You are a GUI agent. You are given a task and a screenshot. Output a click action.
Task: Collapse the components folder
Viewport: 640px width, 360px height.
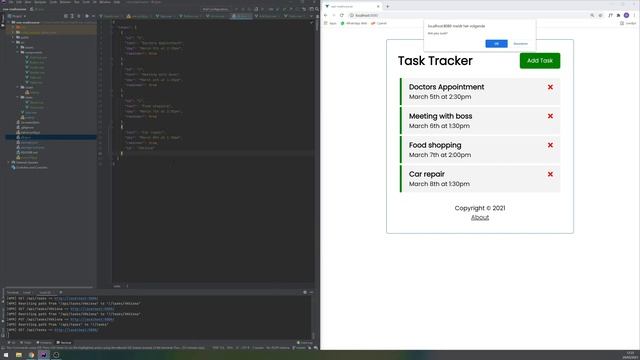pos(18,52)
